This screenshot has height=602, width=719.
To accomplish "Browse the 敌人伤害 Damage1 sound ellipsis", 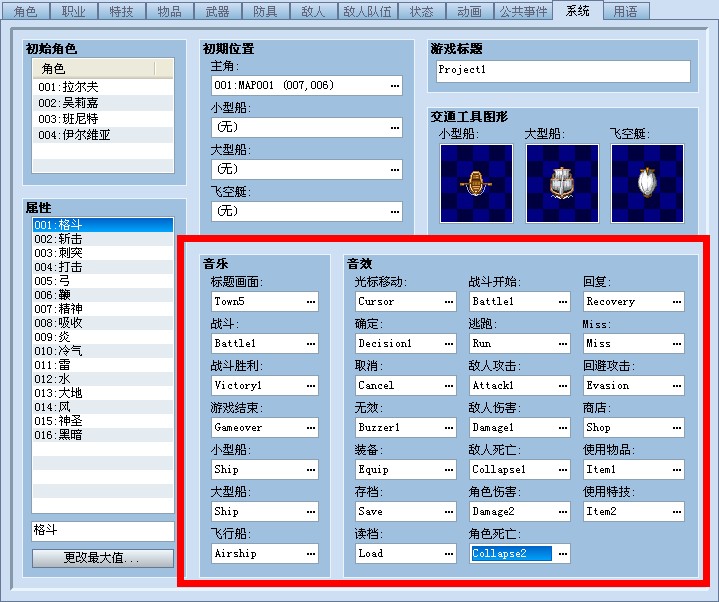I will pyautogui.click(x=563, y=428).
